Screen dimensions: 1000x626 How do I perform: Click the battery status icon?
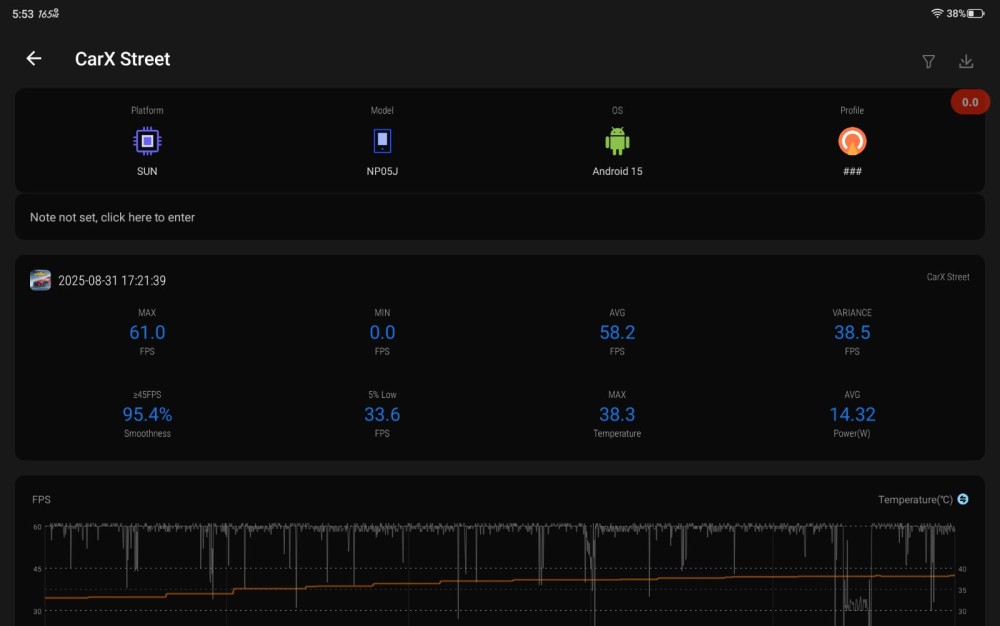(976, 13)
